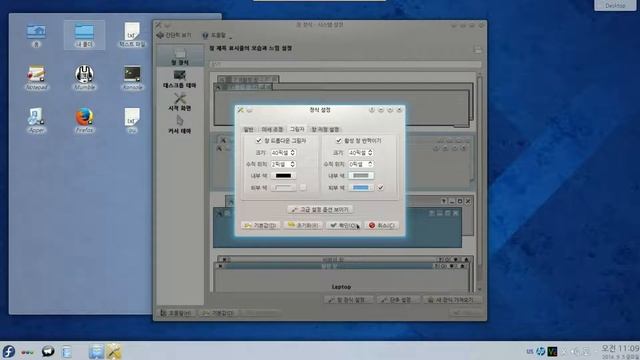Screen dimensions: 640x360
Task: Click the activities dots icon in panel
Action: click(x=27, y=352)
